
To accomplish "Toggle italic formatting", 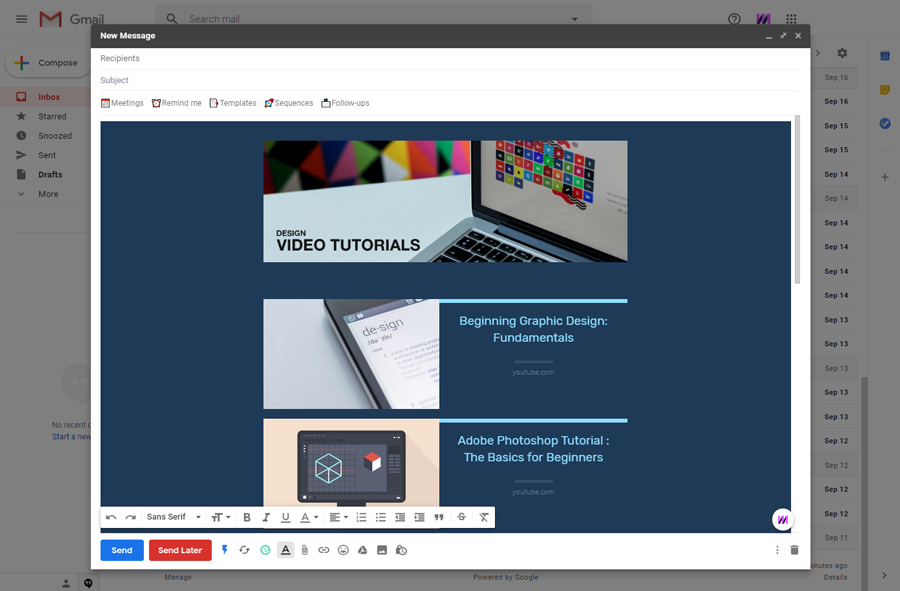I will click(x=267, y=517).
